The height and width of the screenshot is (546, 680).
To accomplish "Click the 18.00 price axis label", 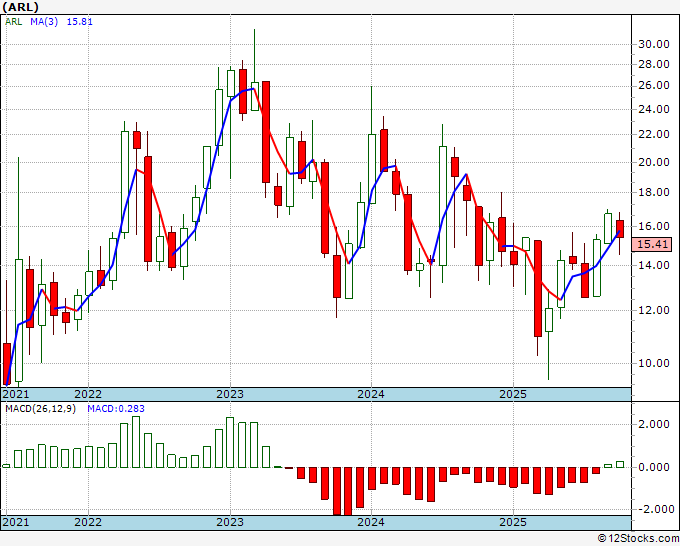I will (654, 192).
